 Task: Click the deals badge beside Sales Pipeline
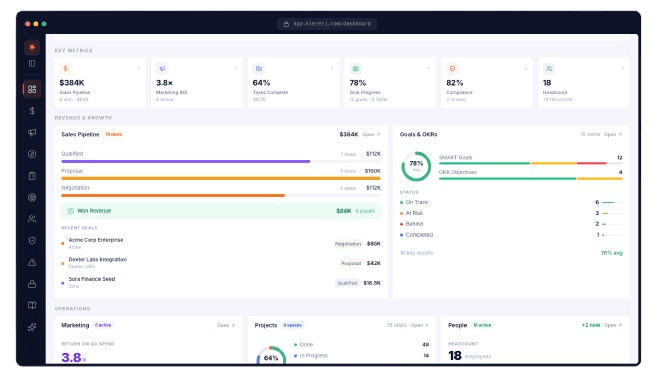[114, 134]
